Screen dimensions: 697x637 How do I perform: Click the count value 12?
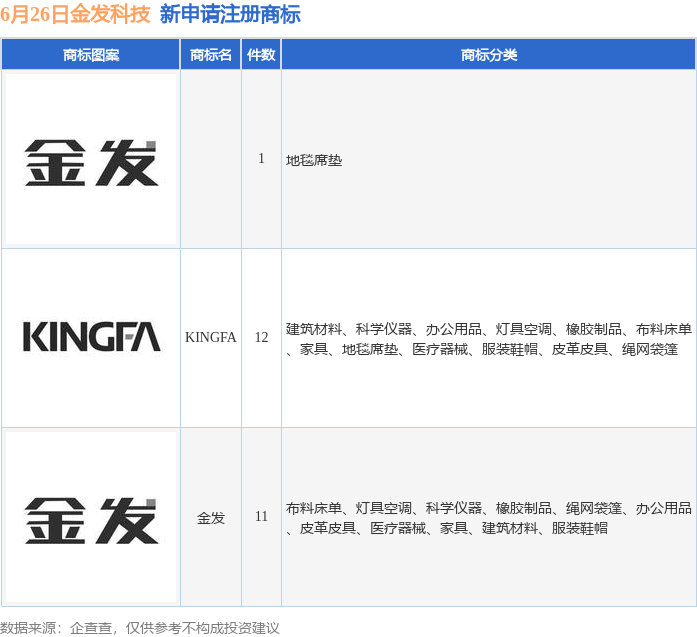click(261, 337)
